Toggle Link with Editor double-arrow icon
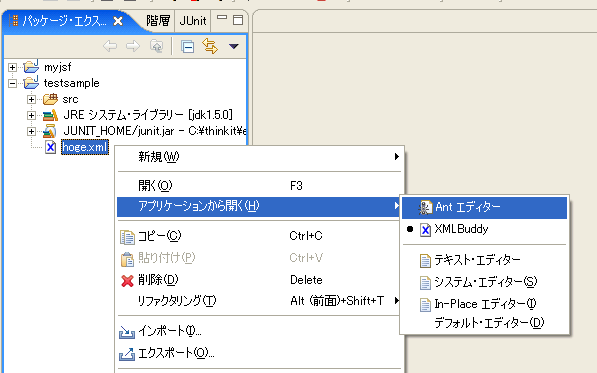The image size is (597, 373). click(210, 46)
